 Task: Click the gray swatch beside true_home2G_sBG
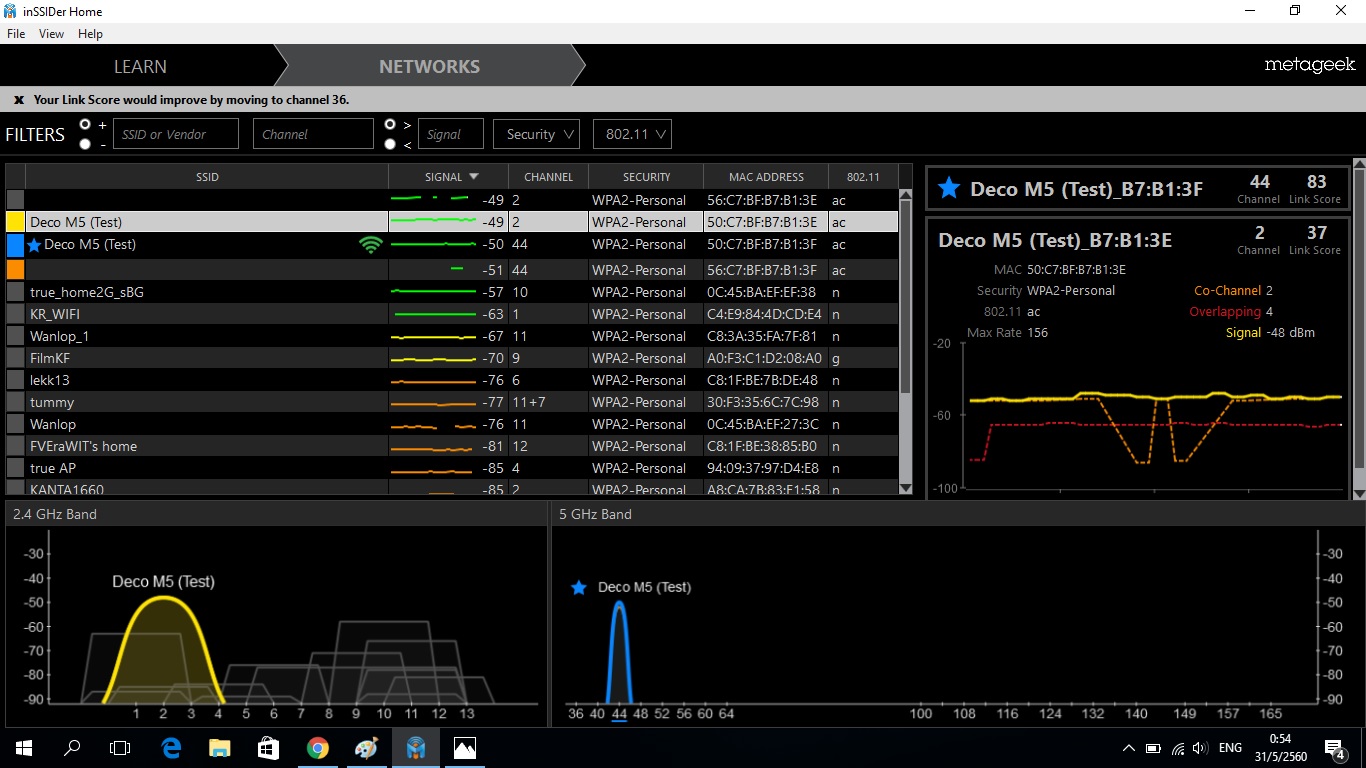[x=15, y=292]
